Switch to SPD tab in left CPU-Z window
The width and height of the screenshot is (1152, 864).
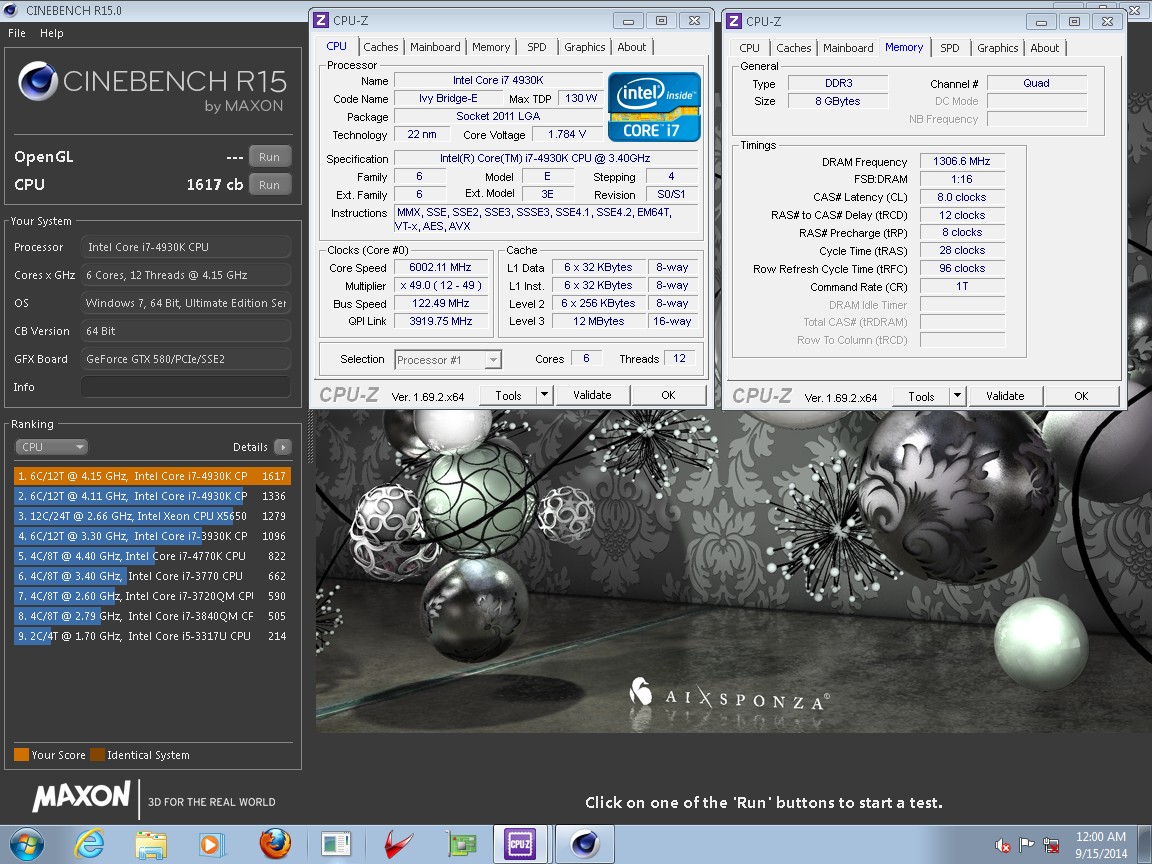point(537,47)
